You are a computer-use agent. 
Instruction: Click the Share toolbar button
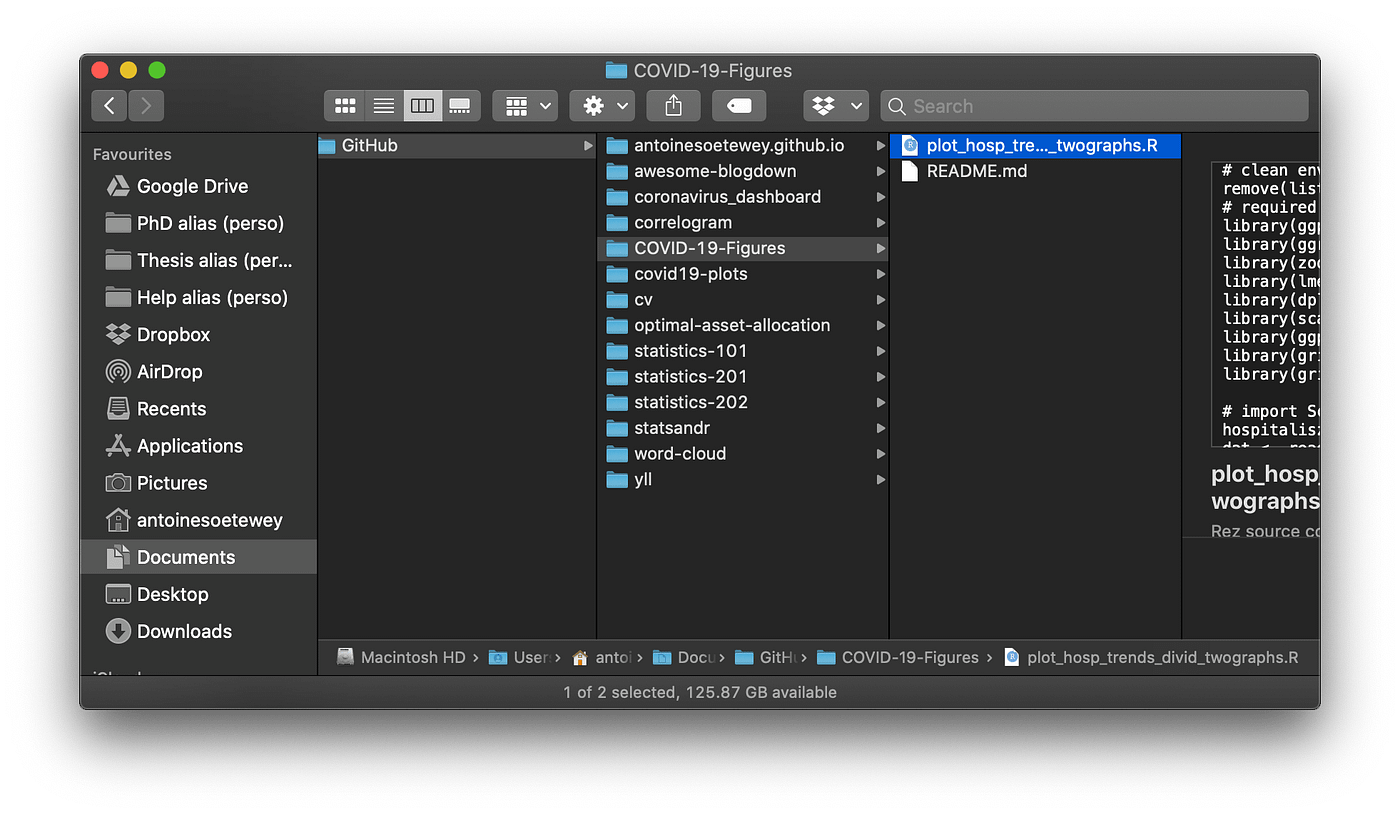click(x=673, y=106)
